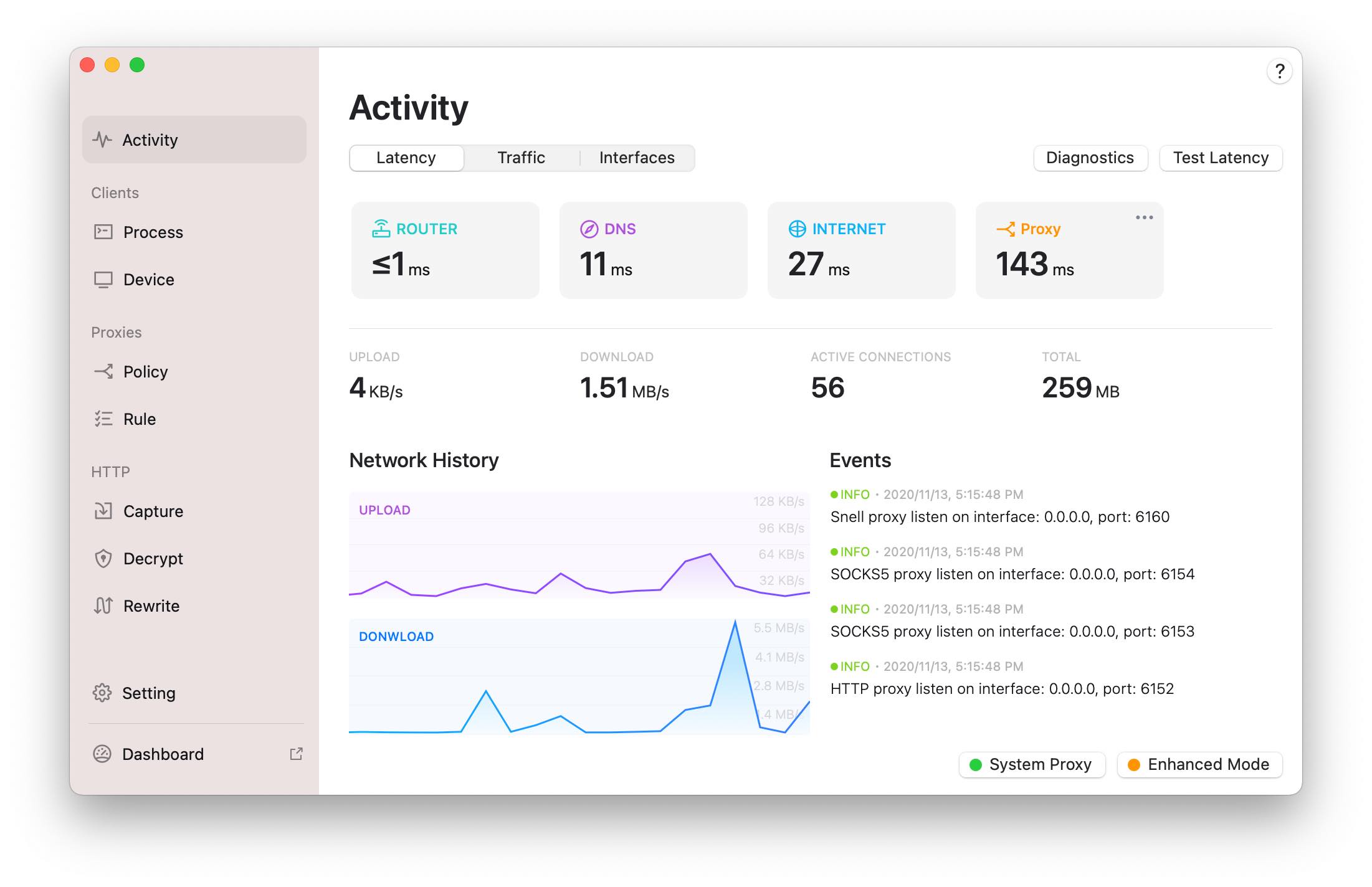Open the HTTP Capture section

[153, 511]
